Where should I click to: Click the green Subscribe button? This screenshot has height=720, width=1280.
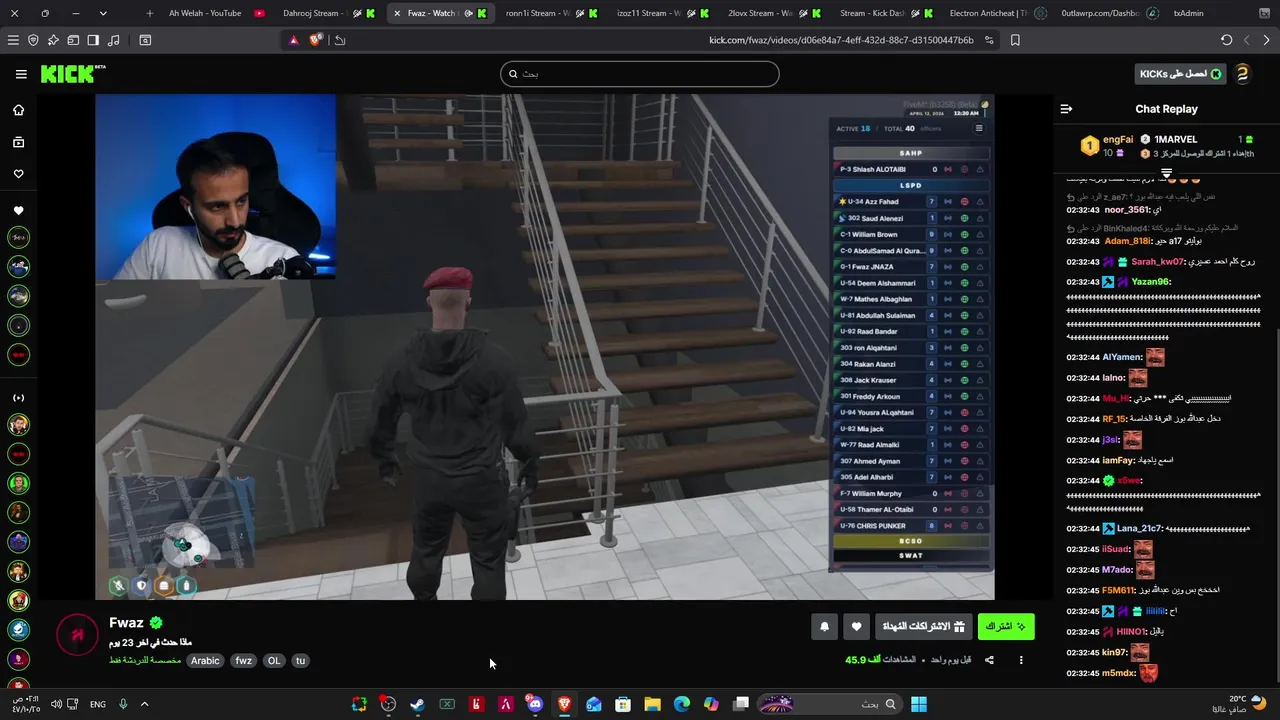[x=1006, y=627]
